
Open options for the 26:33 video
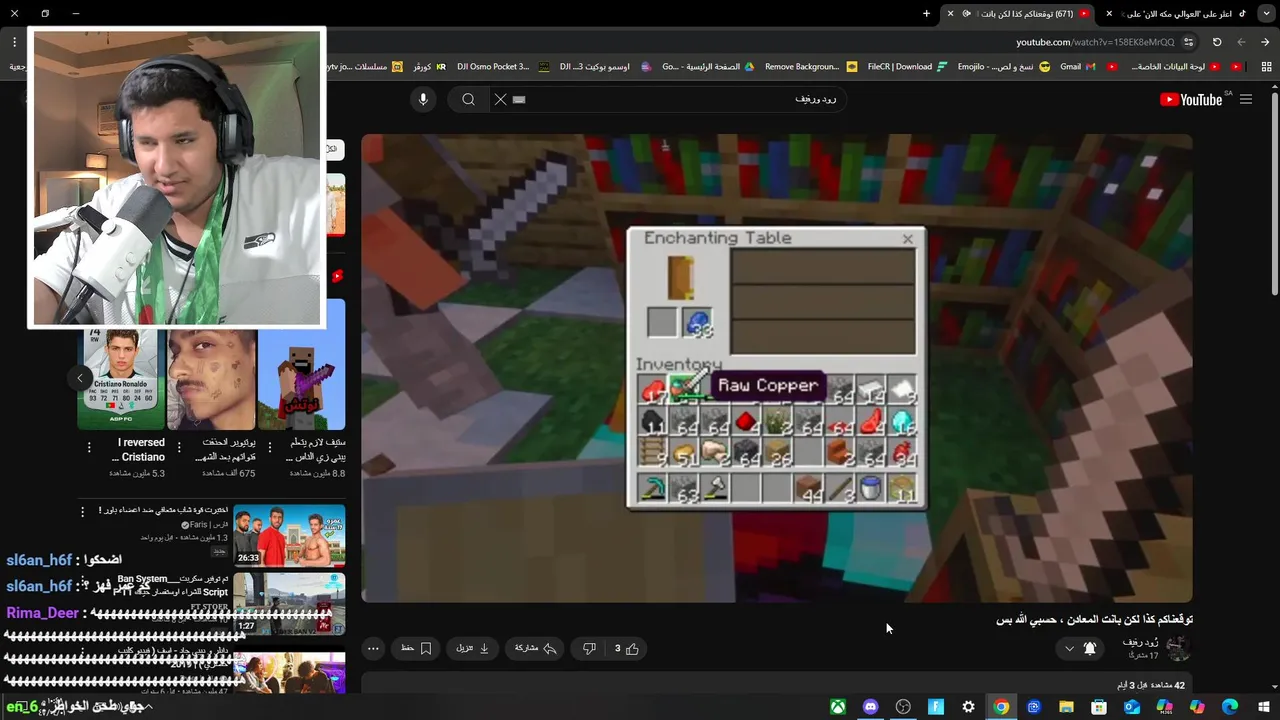[x=83, y=511]
